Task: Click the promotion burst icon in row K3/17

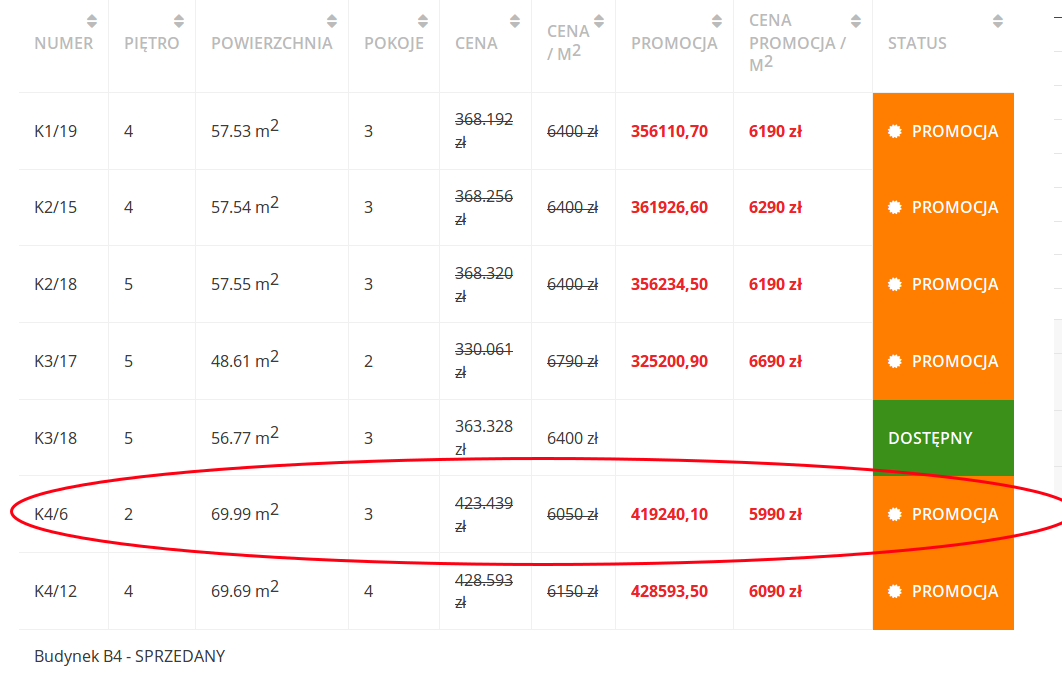Action: pos(895,361)
